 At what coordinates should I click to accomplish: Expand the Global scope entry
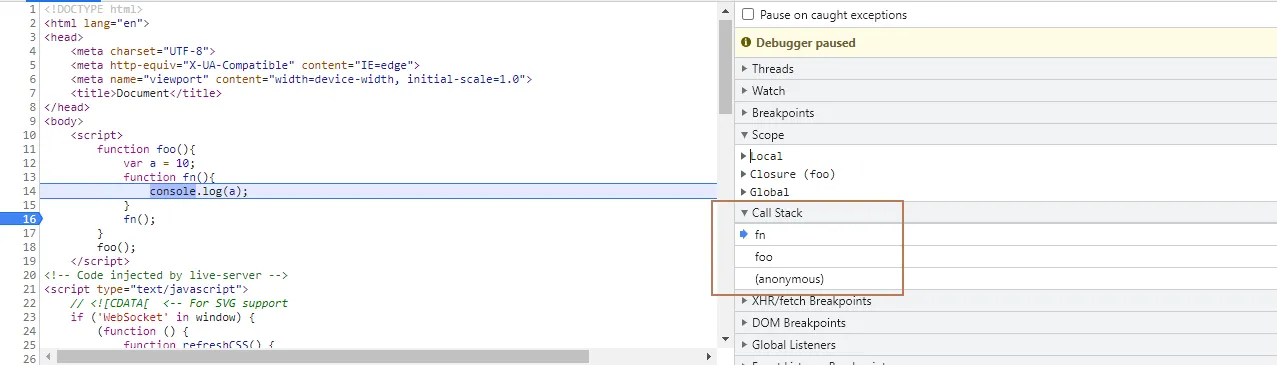click(769, 192)
